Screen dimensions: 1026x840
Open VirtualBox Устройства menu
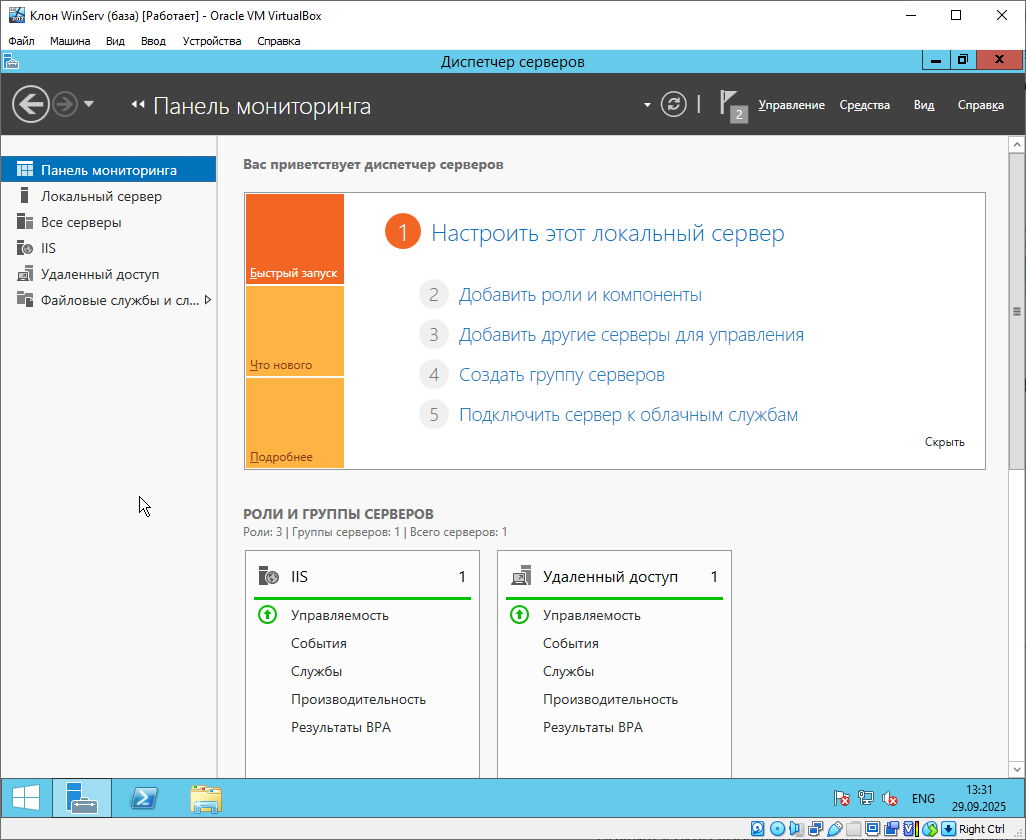(212, 41)
